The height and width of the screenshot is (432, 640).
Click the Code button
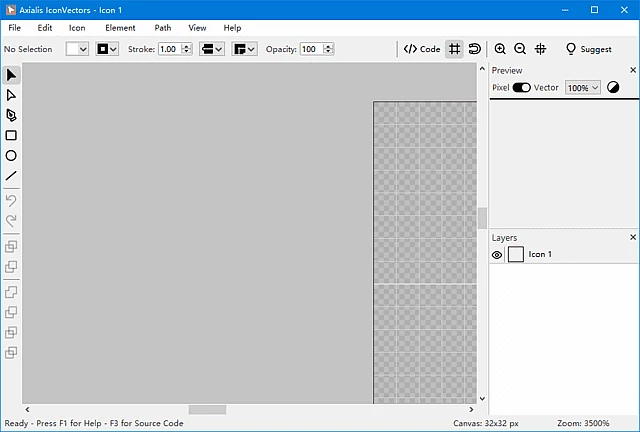[x=422, y=49]
